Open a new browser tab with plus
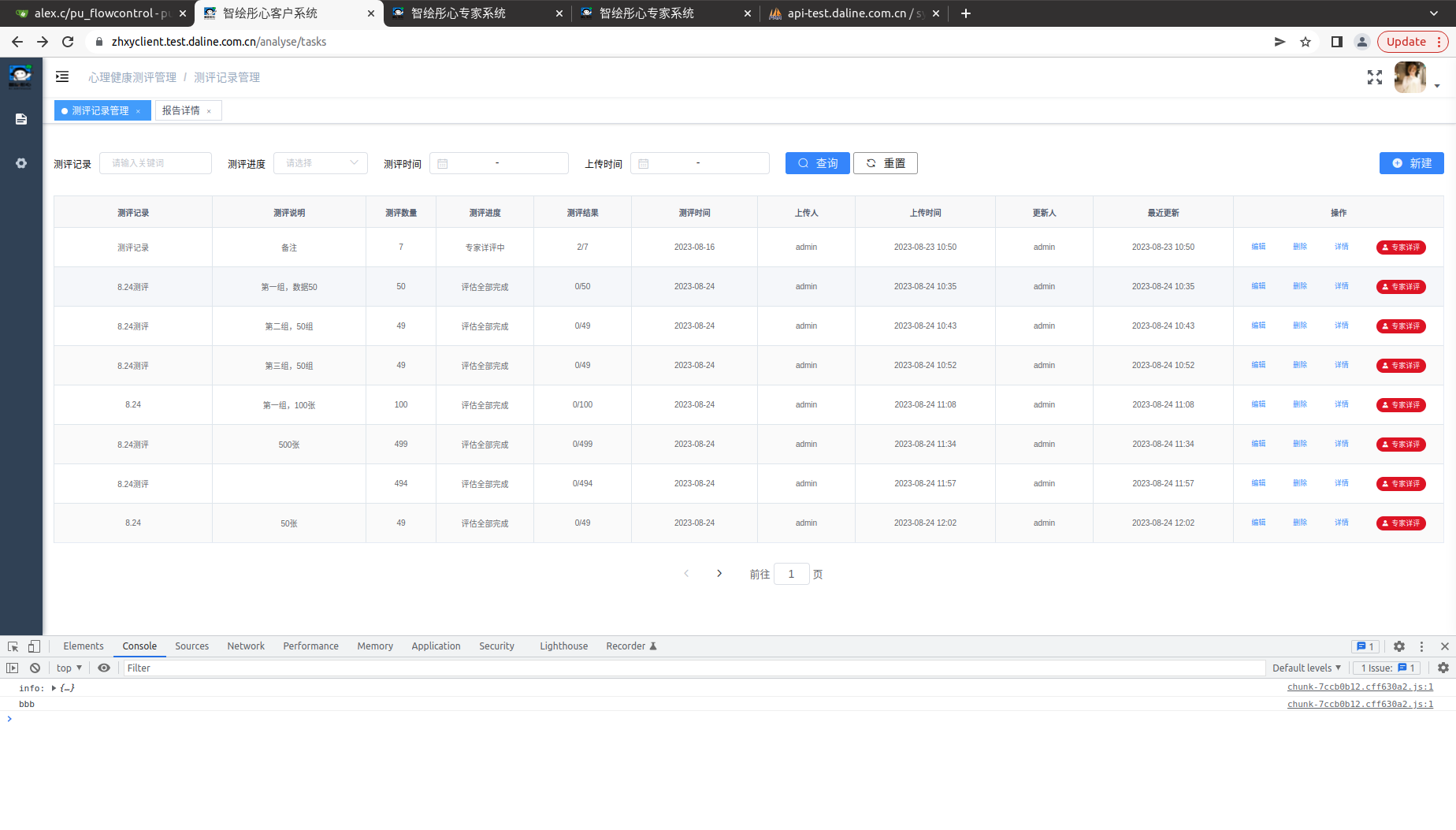The height and width of the screenshot is (830, 1456). coord(966,13)
